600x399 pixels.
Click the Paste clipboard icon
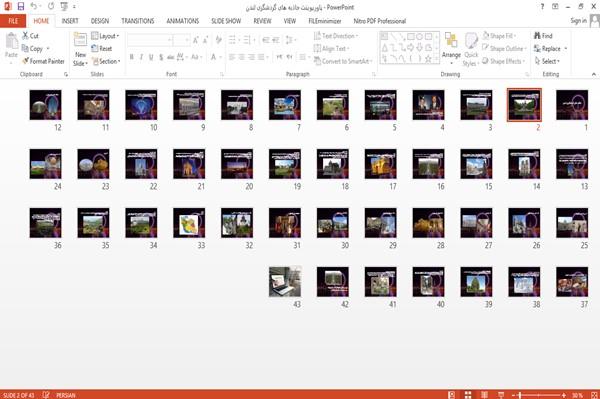(x=11, y=41)
